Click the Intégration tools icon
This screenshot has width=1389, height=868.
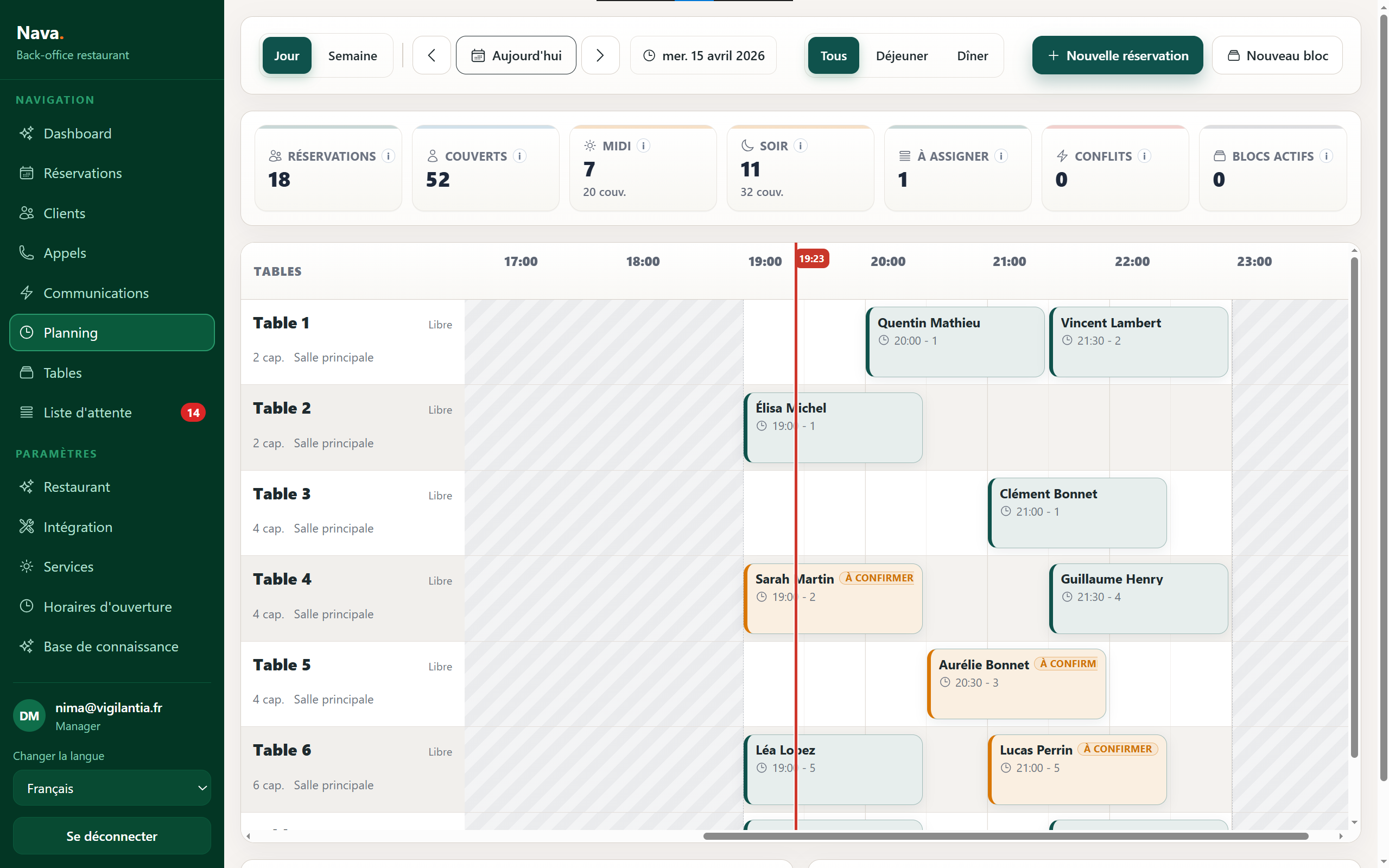[27, 527]
